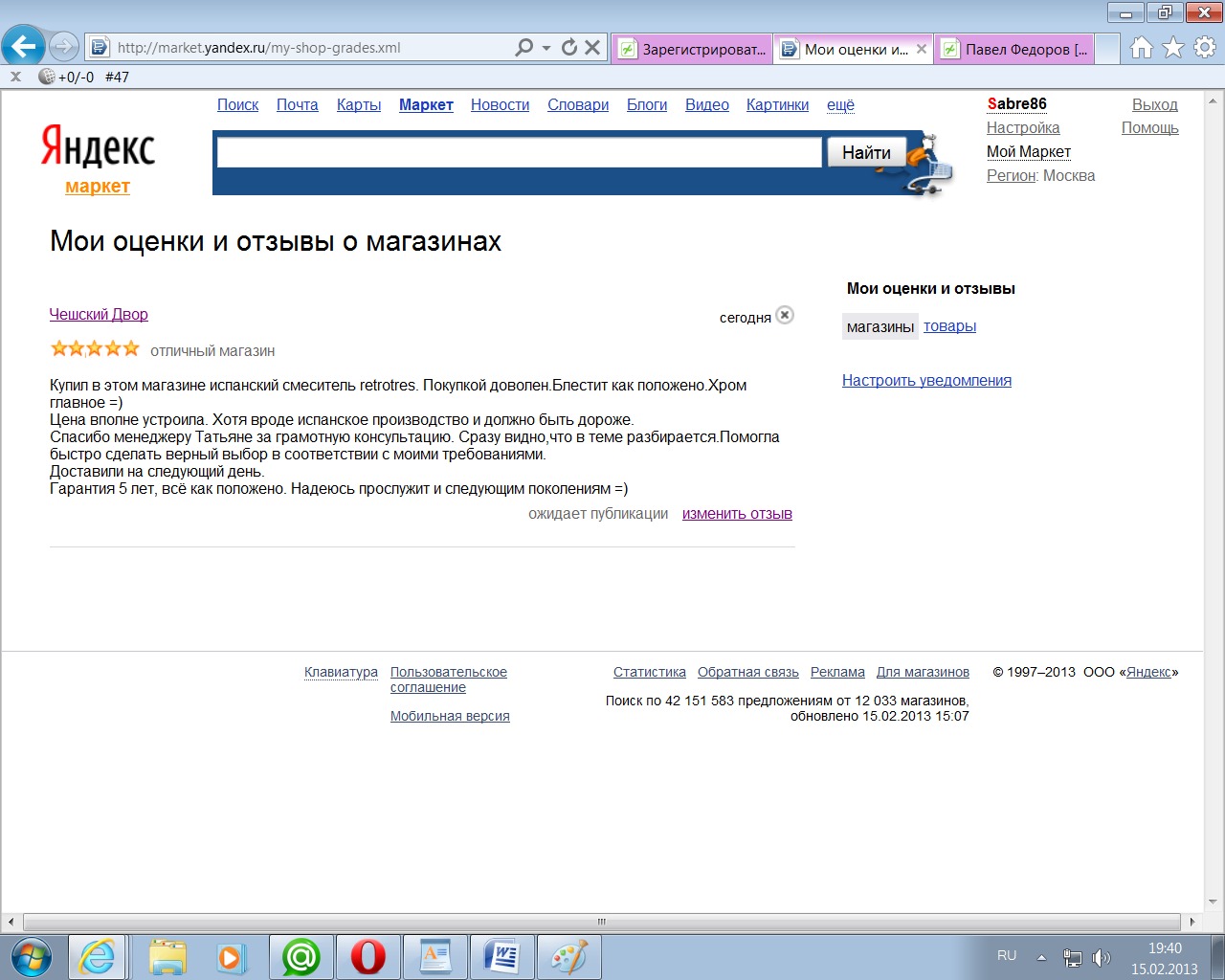This screenshot has height=980, width=1225.
Task: Switch to товары reviews tab
Action: 949,326
